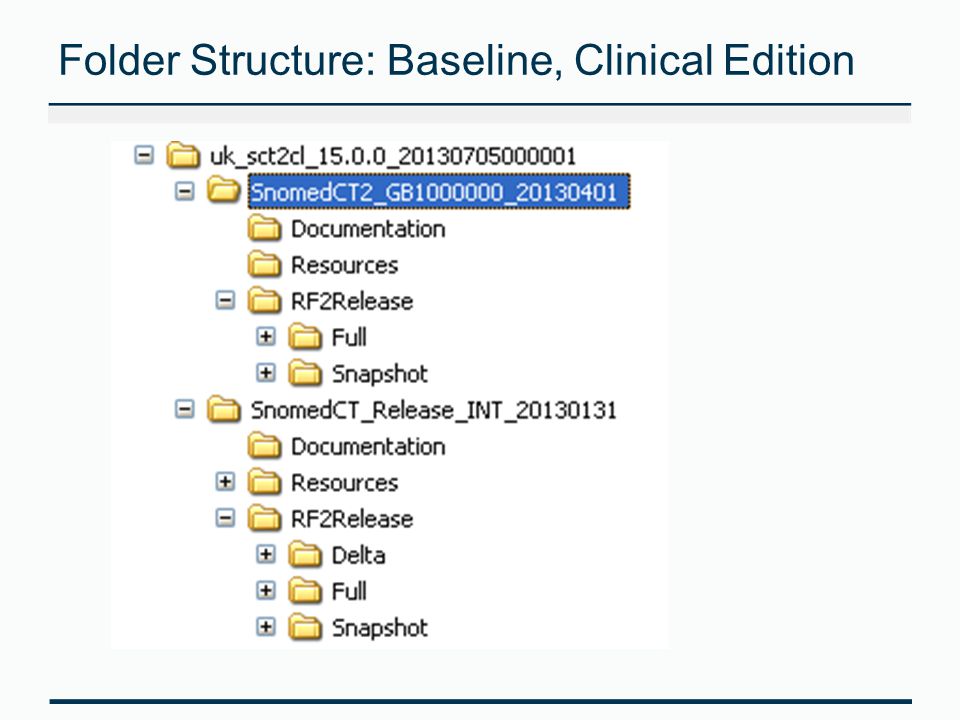Click the folder icon beside the GB edition's Resources

pos(264,264)
